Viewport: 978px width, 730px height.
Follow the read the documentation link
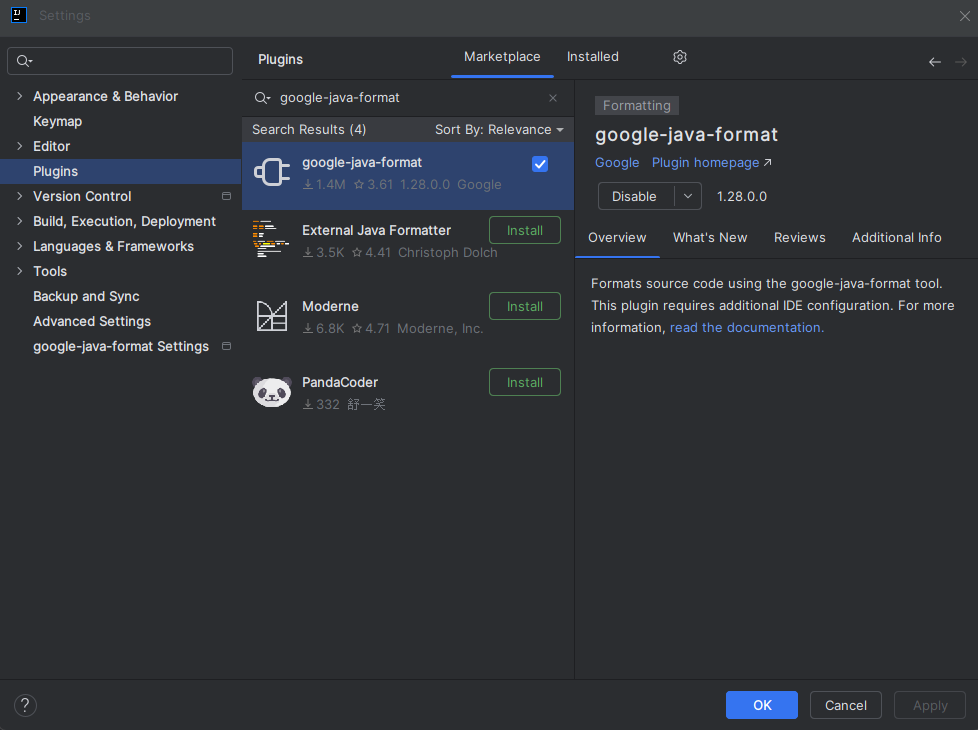click(747, 328)
